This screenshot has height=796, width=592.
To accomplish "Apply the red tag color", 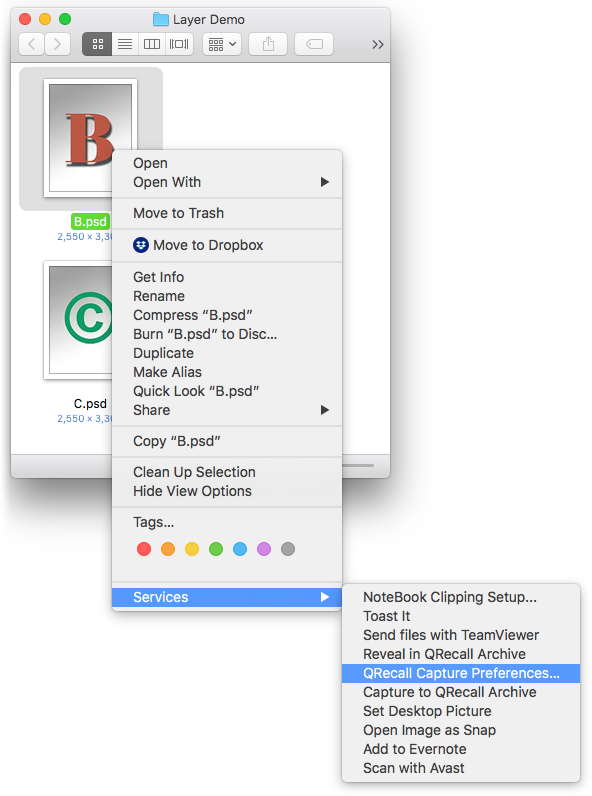I will click(x=144, y=549).
